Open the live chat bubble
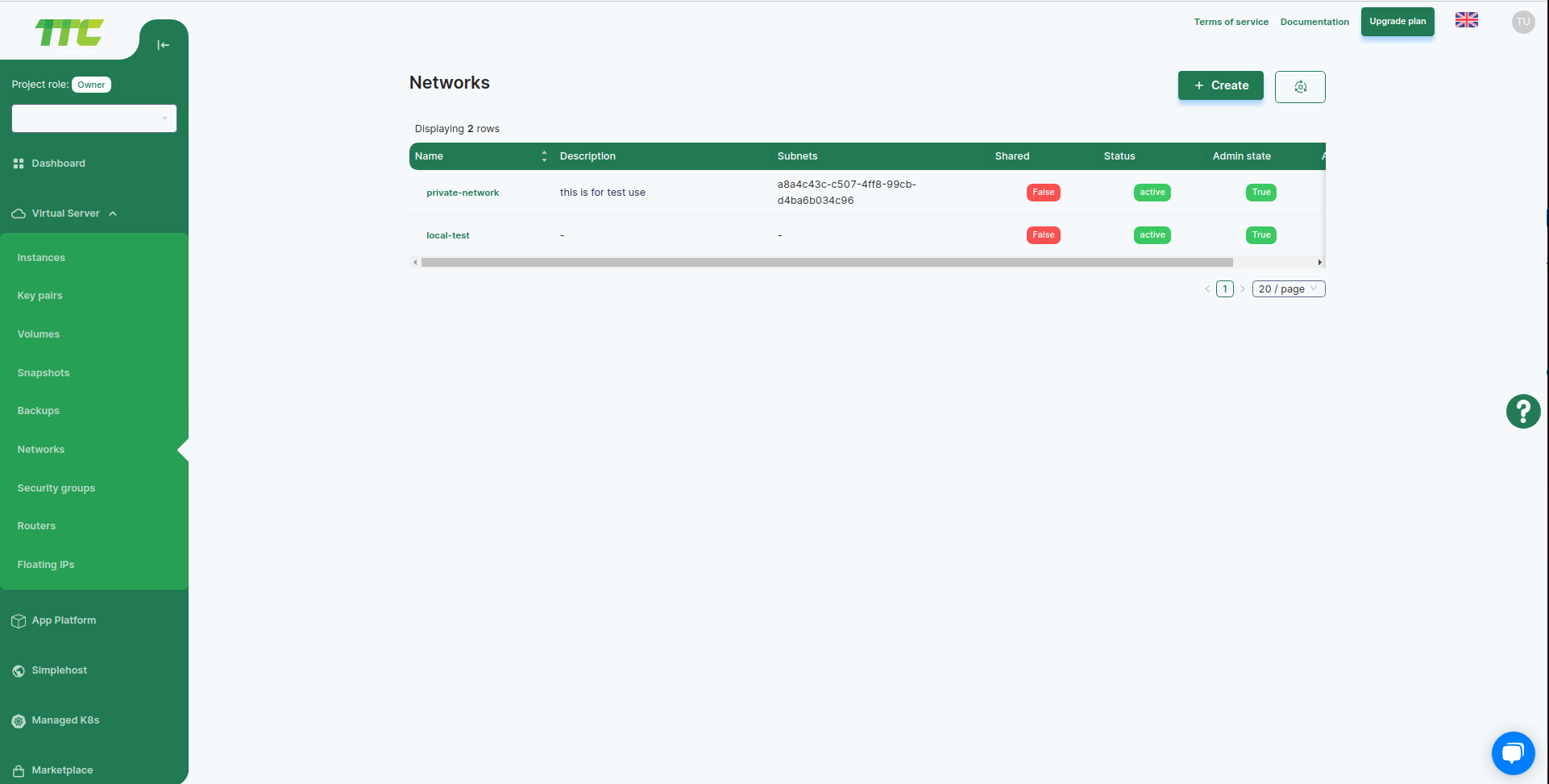Screen dimensions: 1549x784 1513,753
